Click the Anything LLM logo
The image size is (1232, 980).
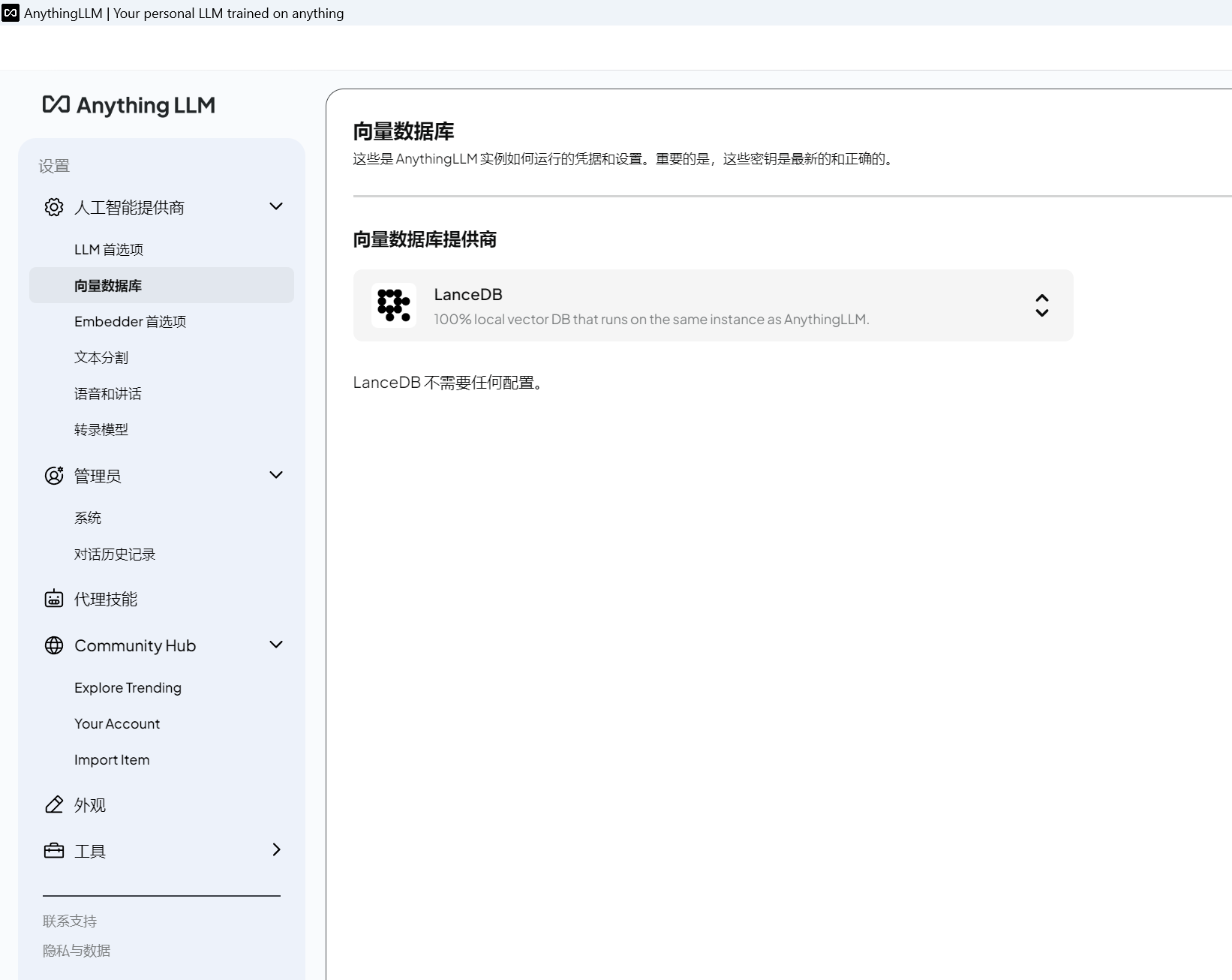pyautogui.click(x=129, y=105)
